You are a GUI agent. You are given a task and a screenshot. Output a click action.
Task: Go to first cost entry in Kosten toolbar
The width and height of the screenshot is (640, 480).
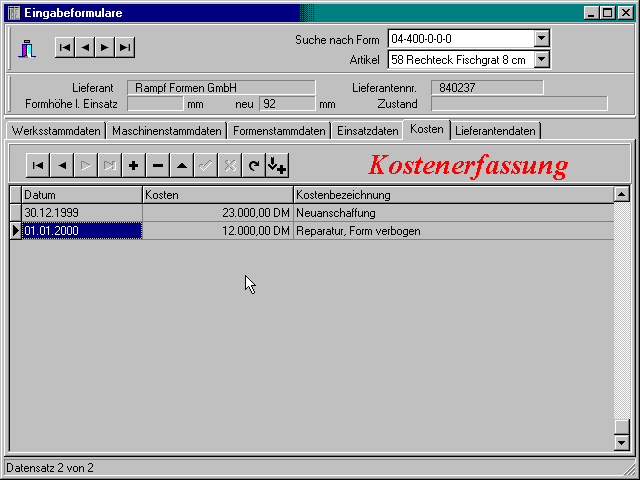tap(37, 166)
